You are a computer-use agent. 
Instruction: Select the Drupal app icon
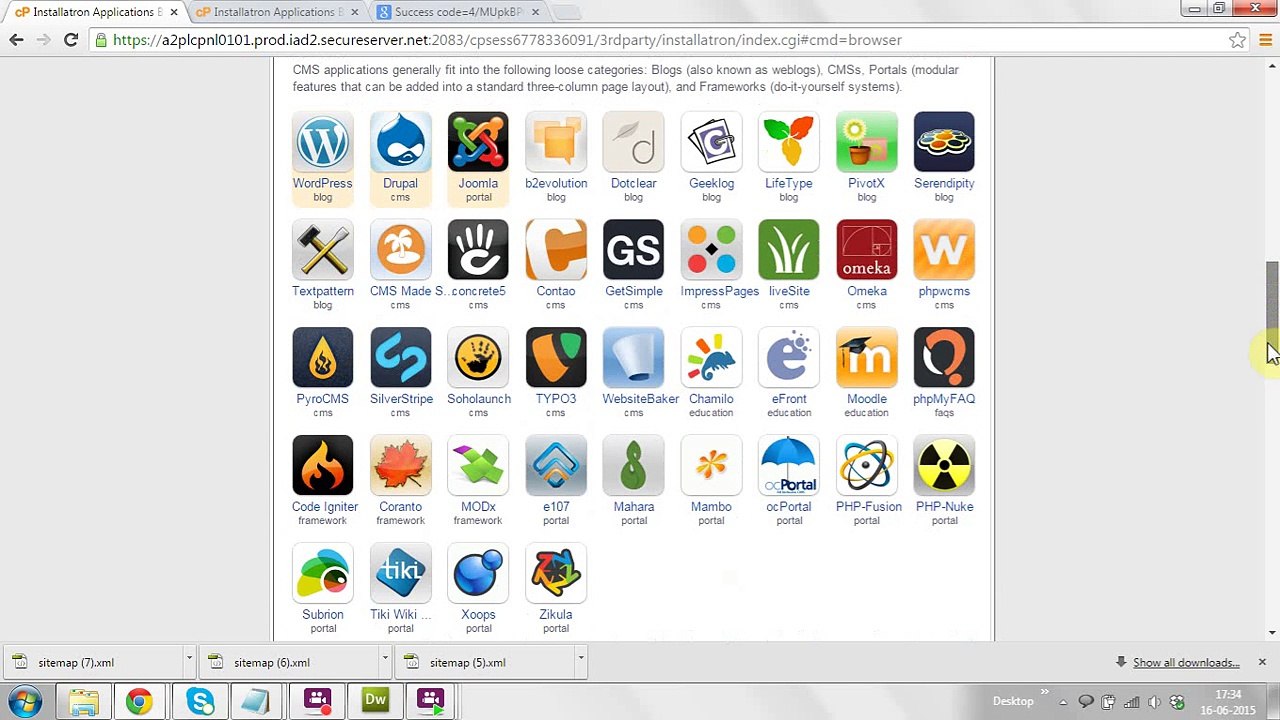tap(400, 142)
